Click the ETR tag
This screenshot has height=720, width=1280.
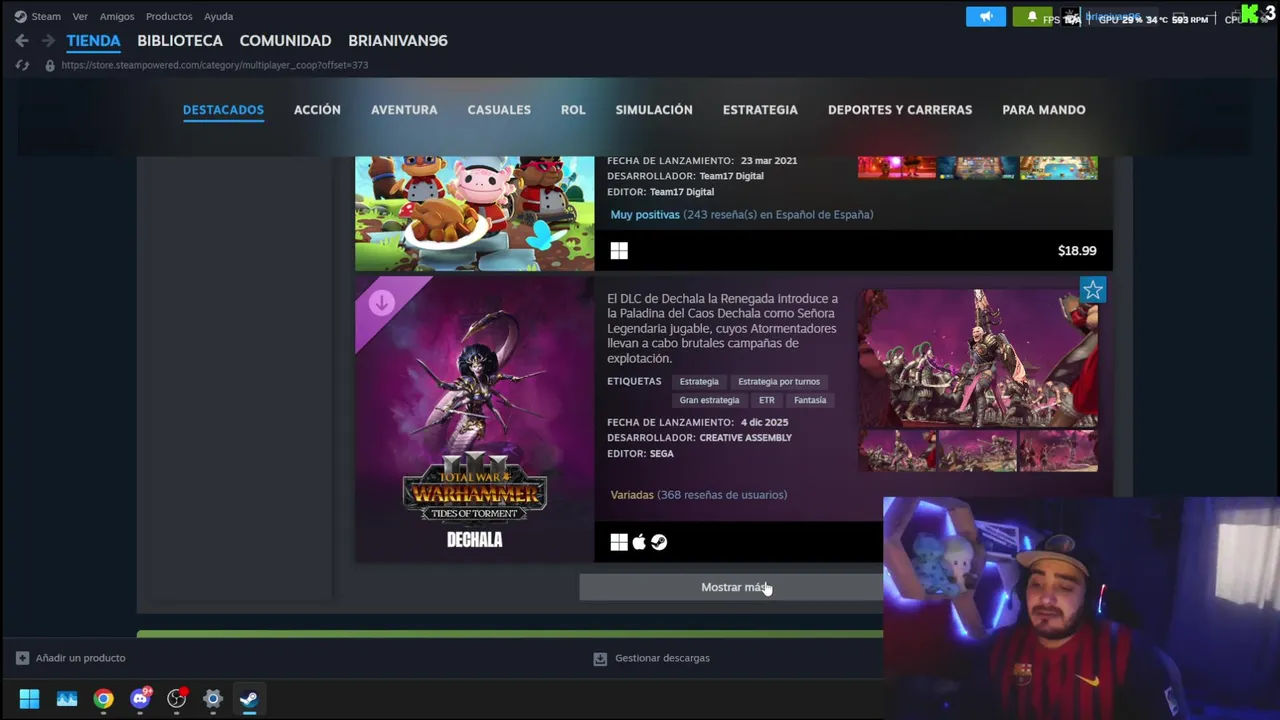(767, 400)
